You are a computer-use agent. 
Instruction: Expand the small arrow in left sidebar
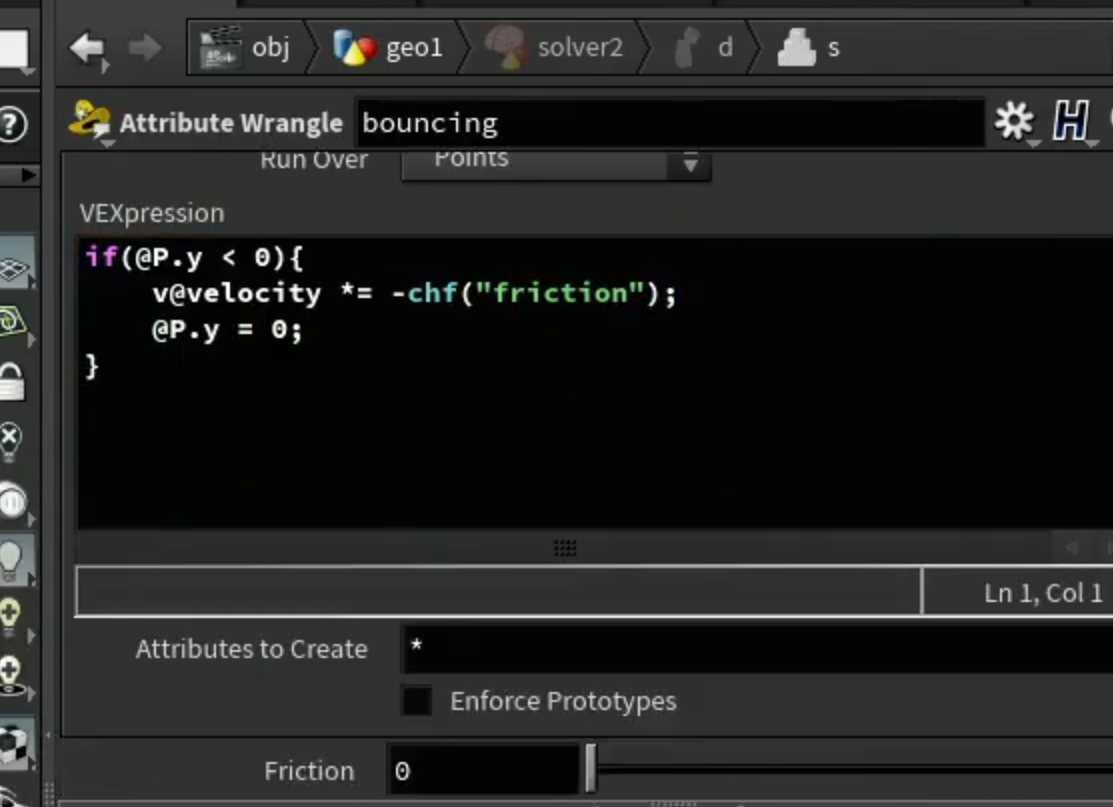pos(28,175)
